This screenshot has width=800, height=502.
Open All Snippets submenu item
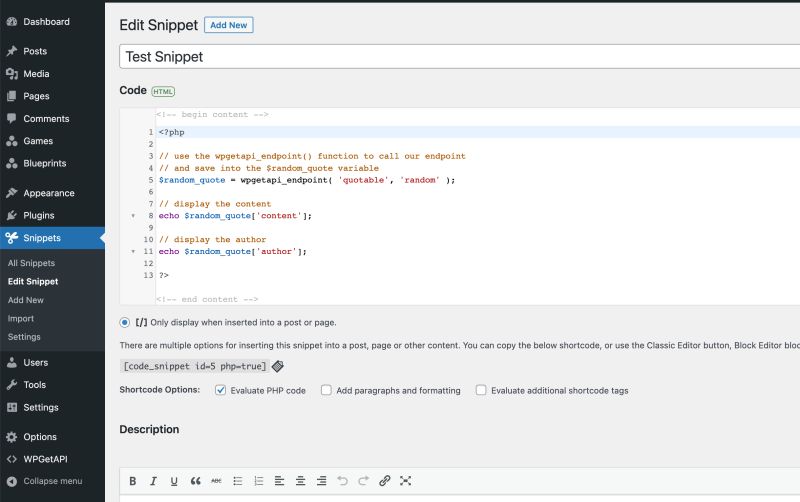click(31, 263)
